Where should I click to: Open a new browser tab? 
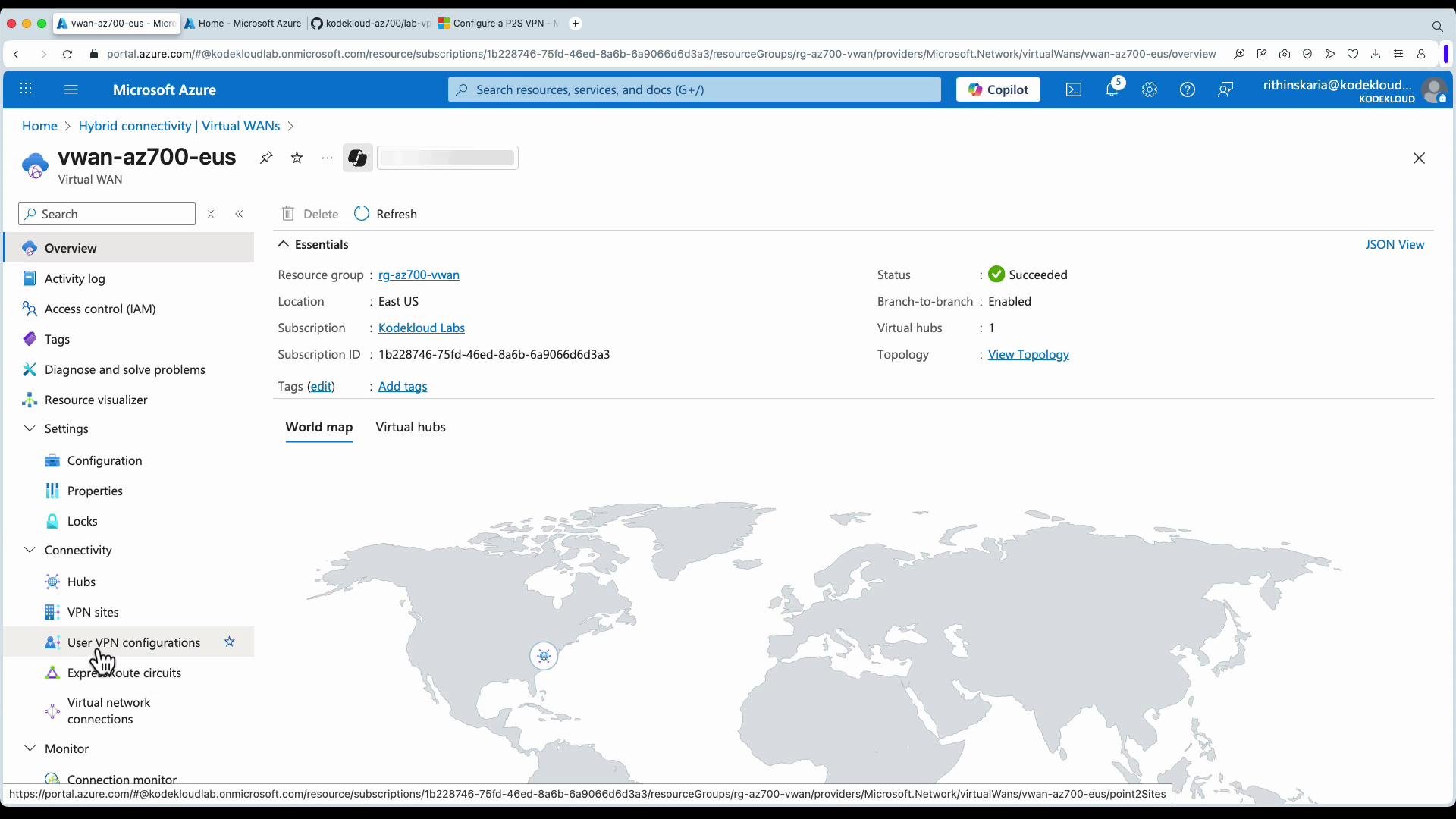[576, 24]
